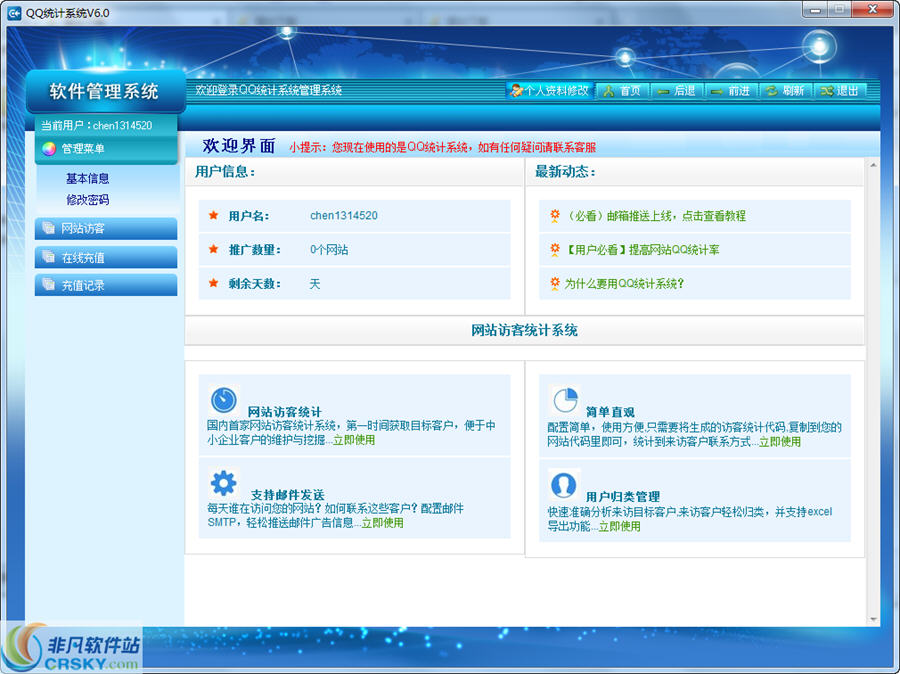Open 为什么要用QQ统计系统 link
Image resolution: width=900 pixels, height=674 pixels.
(x=624, y=284)
